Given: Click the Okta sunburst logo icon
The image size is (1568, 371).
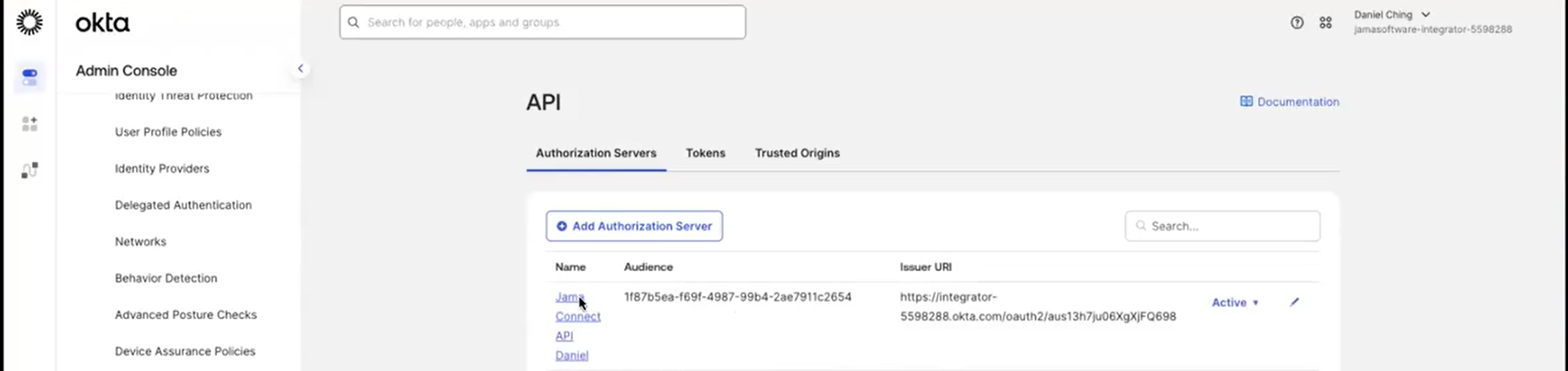Looking at the screenshot, I should pos(29,22).
